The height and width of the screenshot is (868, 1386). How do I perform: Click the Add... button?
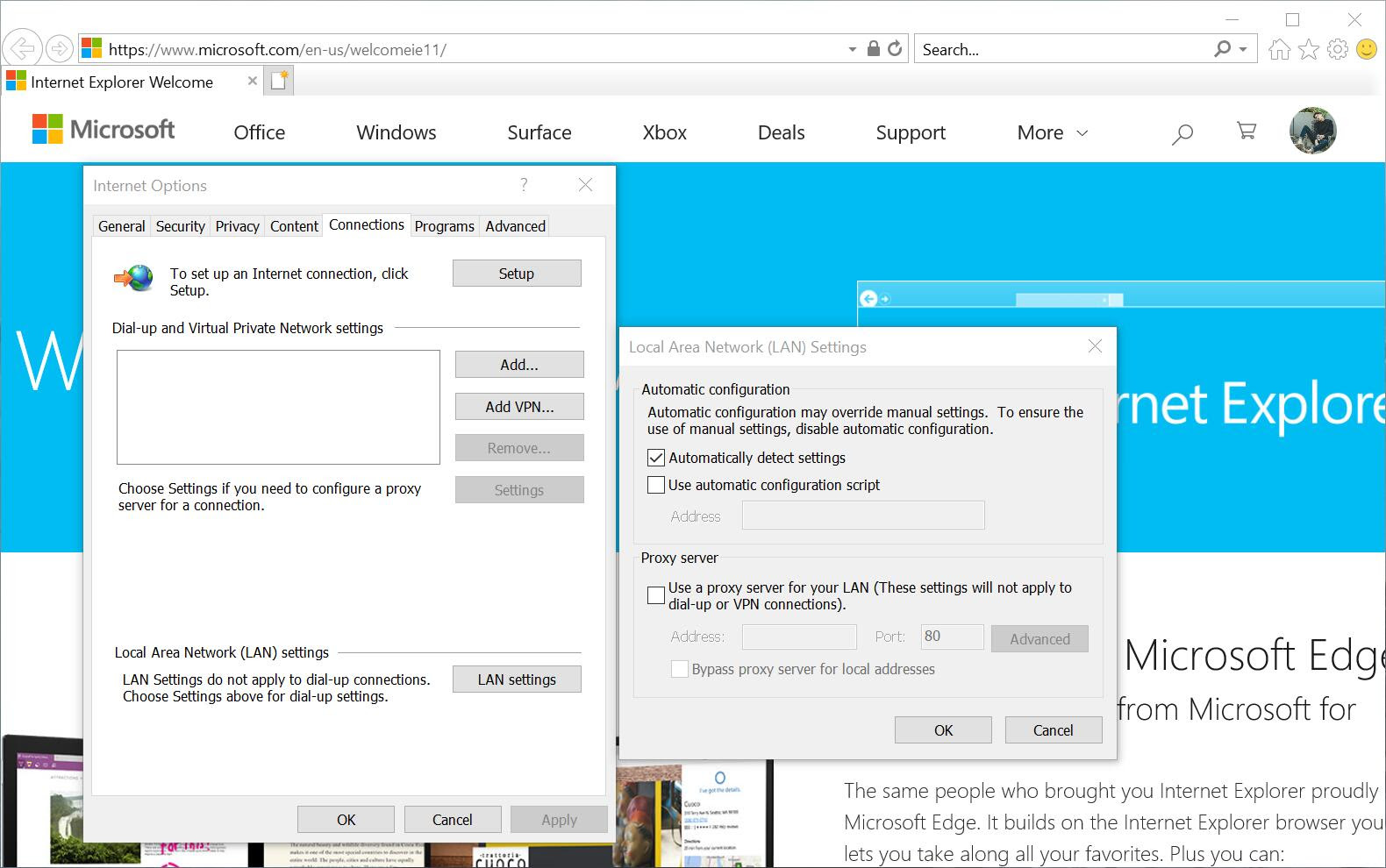[x=519, y=365]
